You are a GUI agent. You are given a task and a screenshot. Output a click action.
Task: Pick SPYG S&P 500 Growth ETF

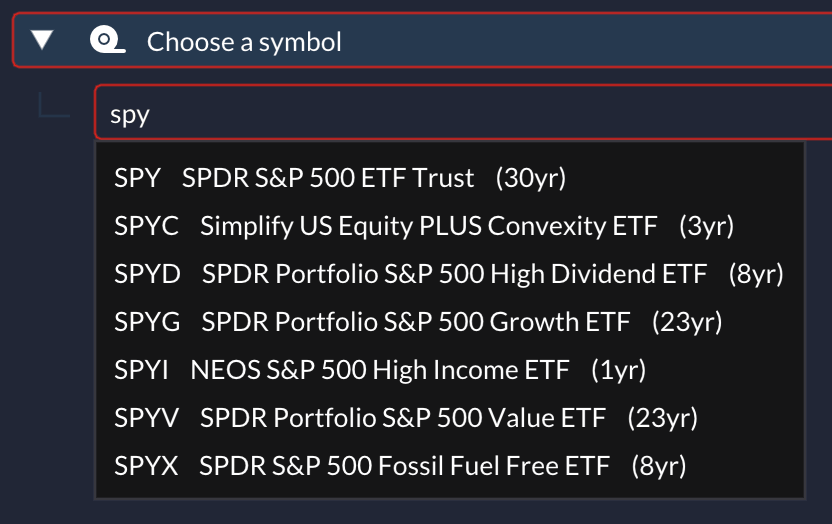click(x=450, y=322)
